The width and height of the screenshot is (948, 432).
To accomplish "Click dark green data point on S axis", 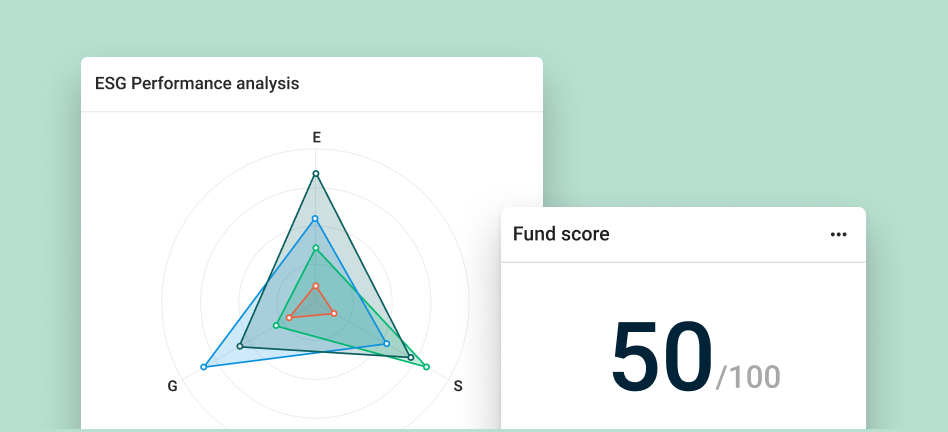I will click(x=410, y=357).
